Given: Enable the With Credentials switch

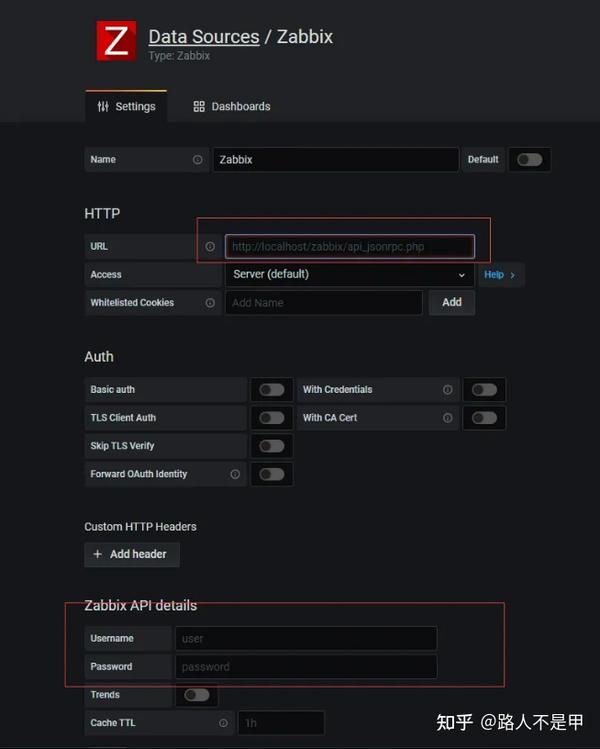Looking at the screenshot, I should coord(484,390).
